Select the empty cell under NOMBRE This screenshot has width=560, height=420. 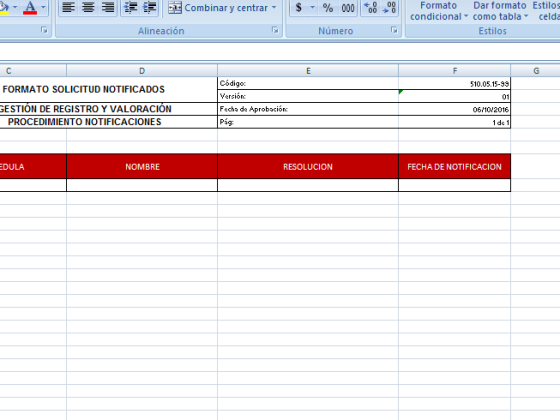click(142, 185)
